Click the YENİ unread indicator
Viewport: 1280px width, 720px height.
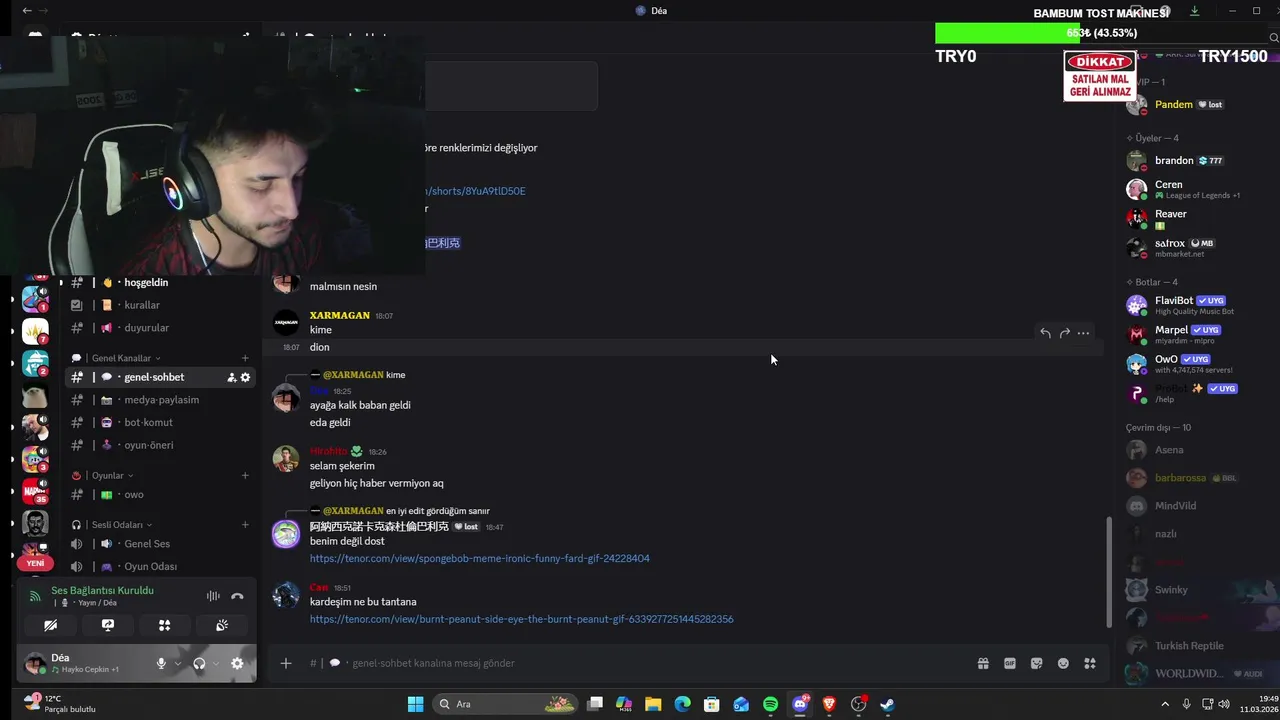pos(36,563)
